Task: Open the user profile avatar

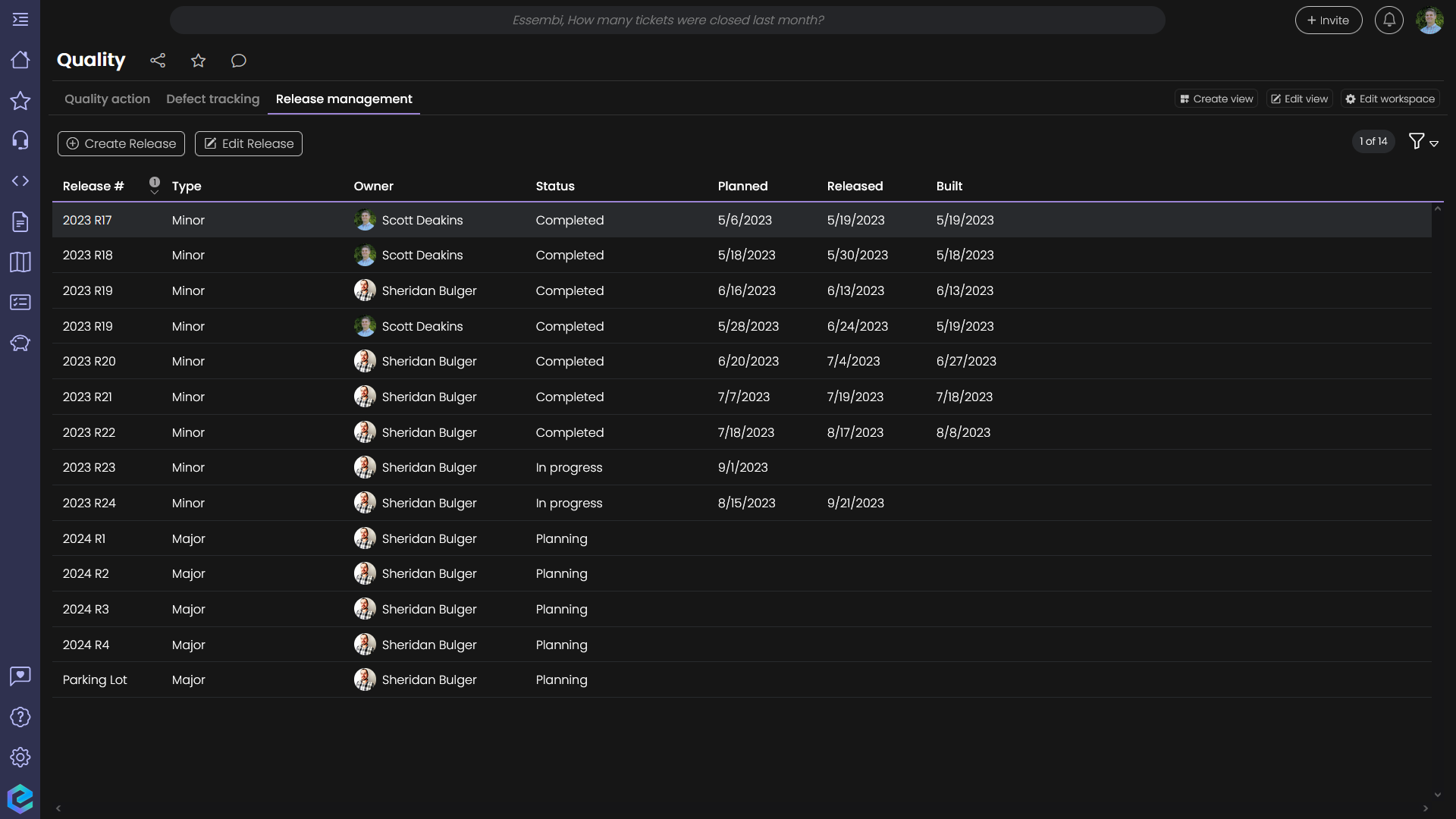Action: coord(1429,20)
